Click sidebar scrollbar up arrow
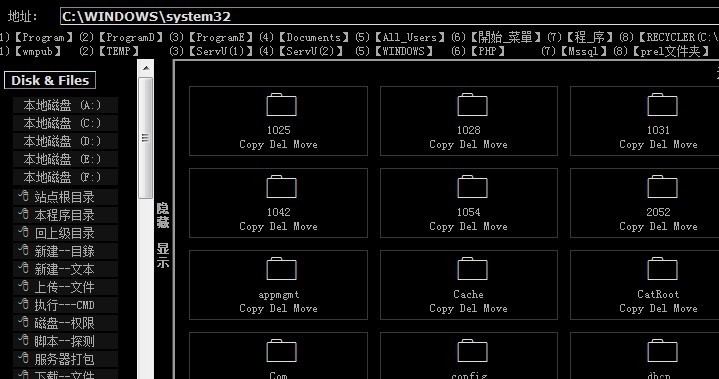The height and width of the screenshot is (379, 719). pos(146,68)
